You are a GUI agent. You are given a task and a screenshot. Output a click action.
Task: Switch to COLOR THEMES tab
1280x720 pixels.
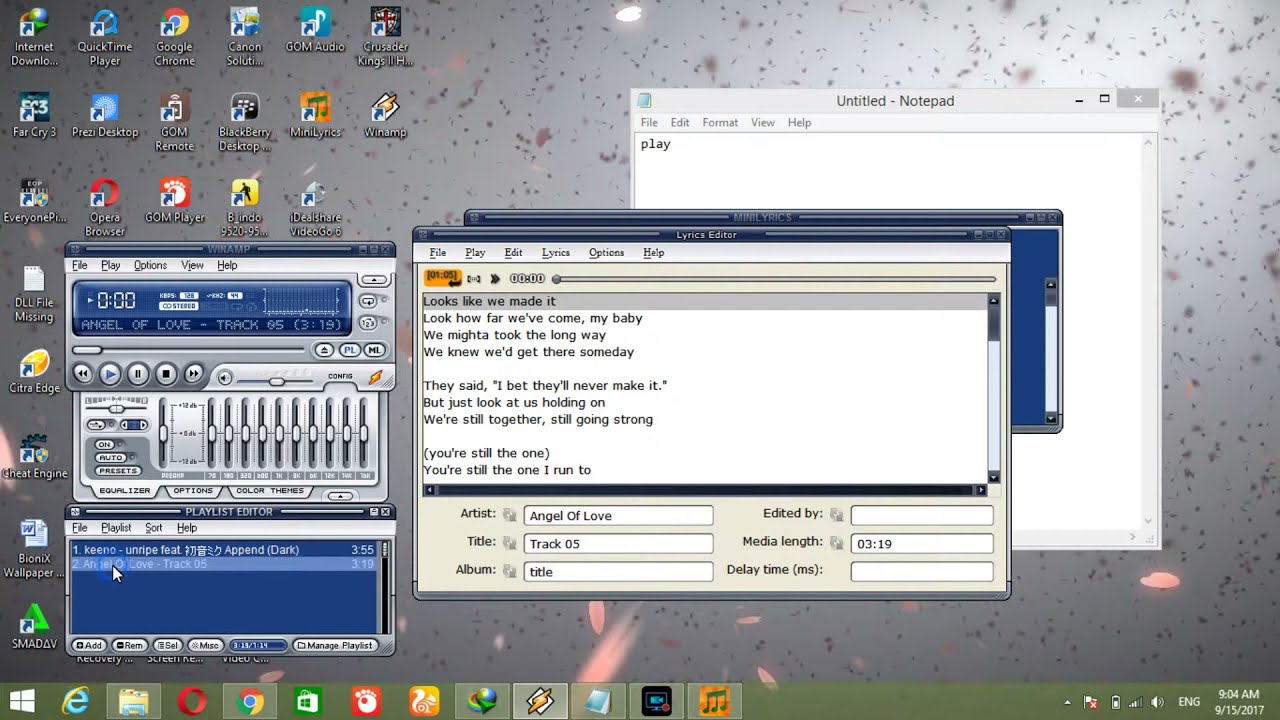tap(270, 490)
